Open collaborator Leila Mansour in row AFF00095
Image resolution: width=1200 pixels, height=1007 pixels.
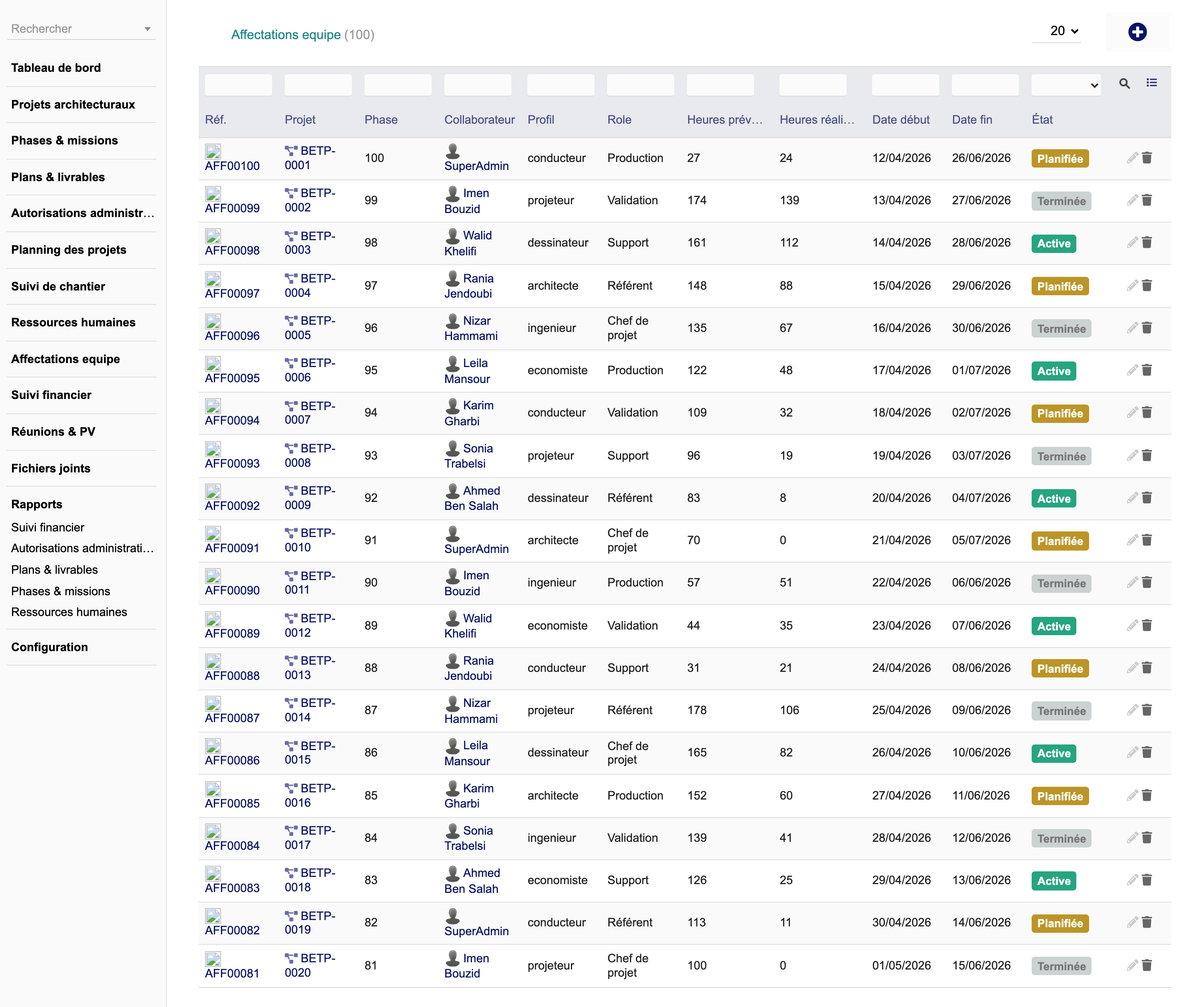pos(468,371)
